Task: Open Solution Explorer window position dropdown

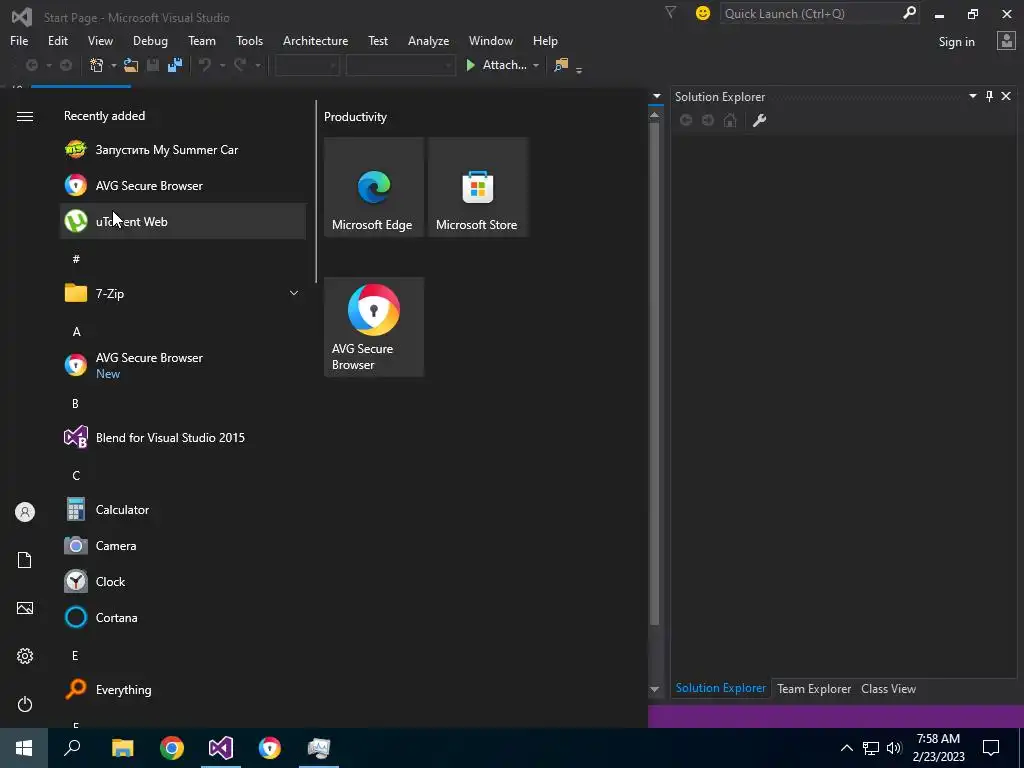Action: (x=972, y=96)
